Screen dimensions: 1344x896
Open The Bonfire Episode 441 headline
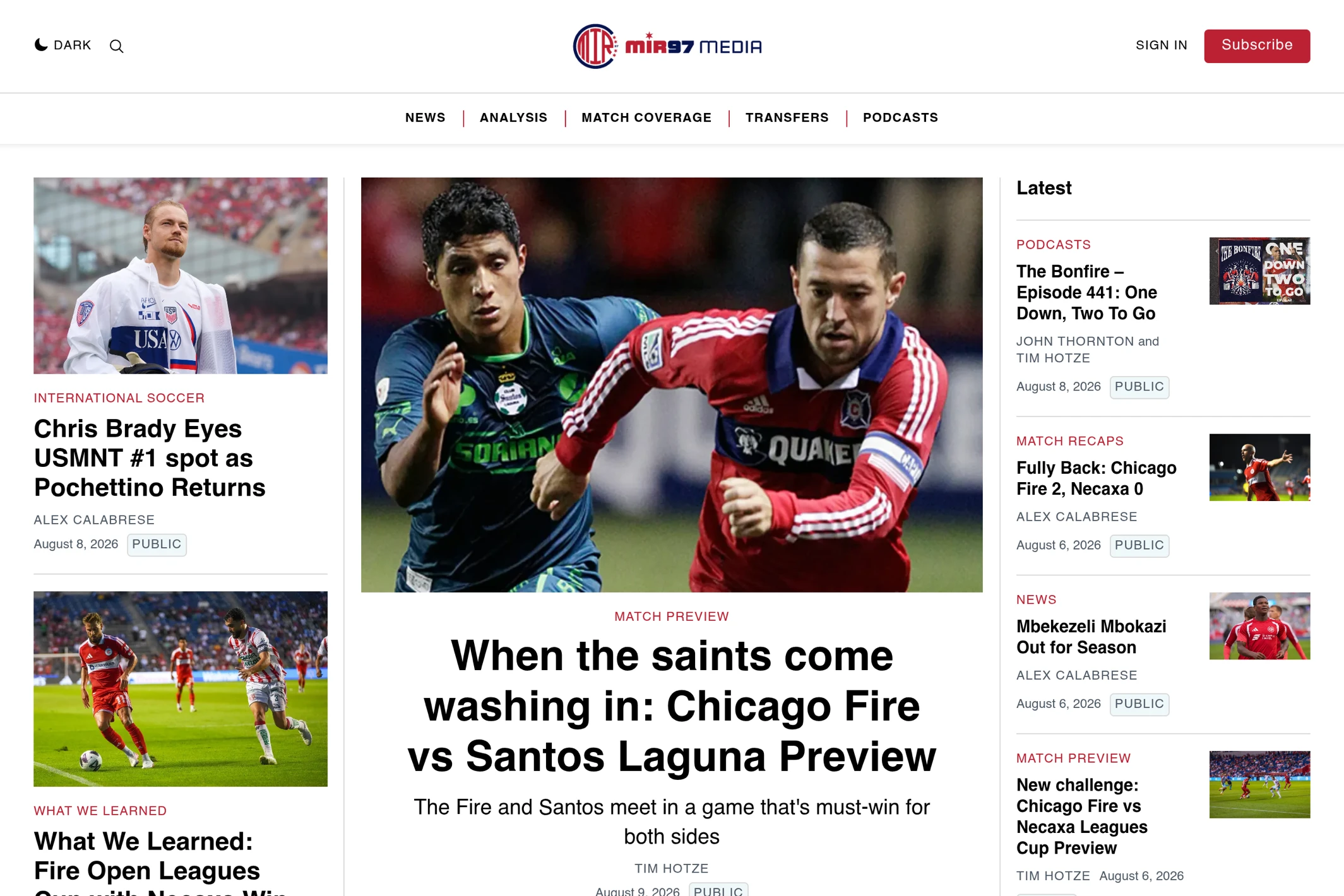coord(1086,292)
